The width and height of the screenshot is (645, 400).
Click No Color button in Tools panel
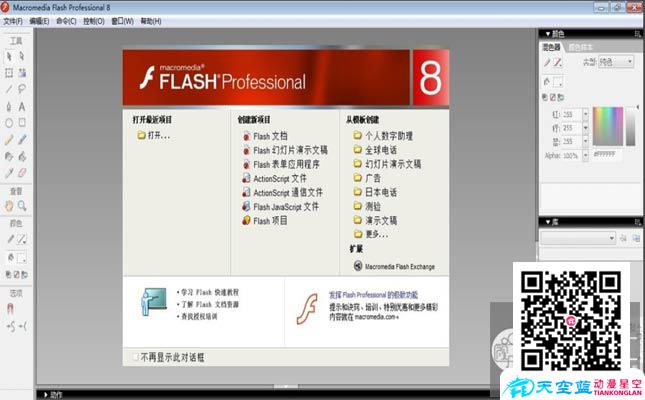click(x=16, y=274)
